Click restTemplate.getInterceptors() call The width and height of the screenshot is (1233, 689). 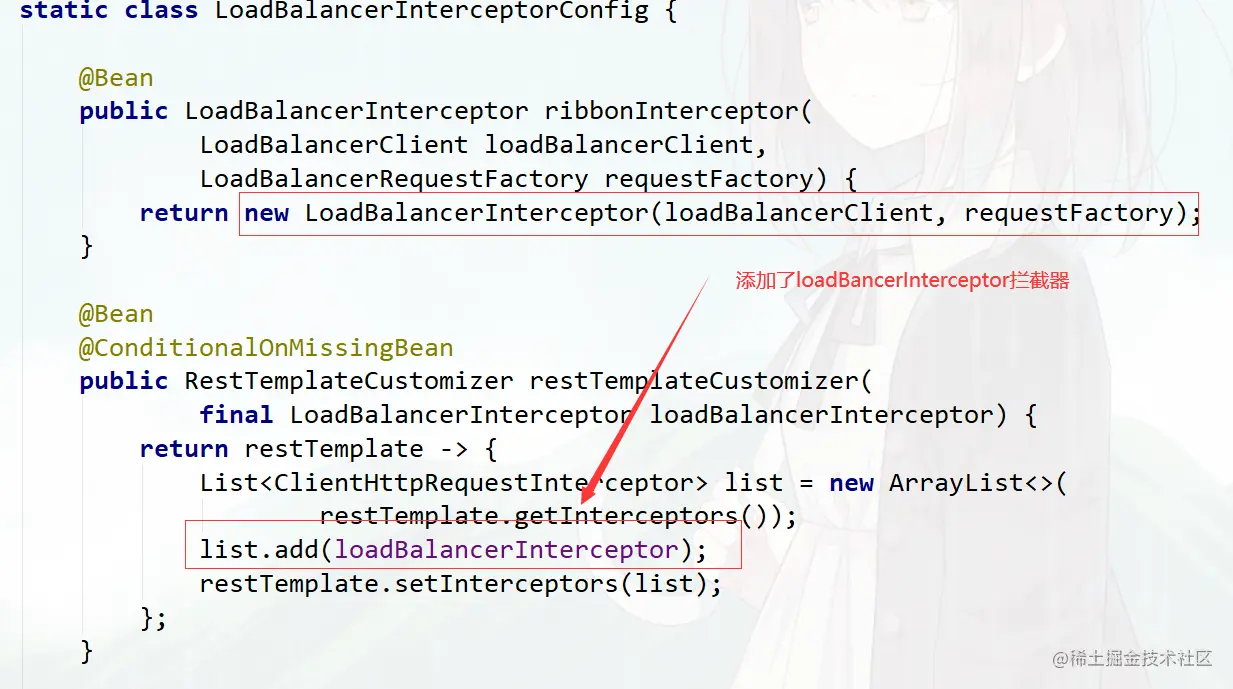(x=558, y=516)
